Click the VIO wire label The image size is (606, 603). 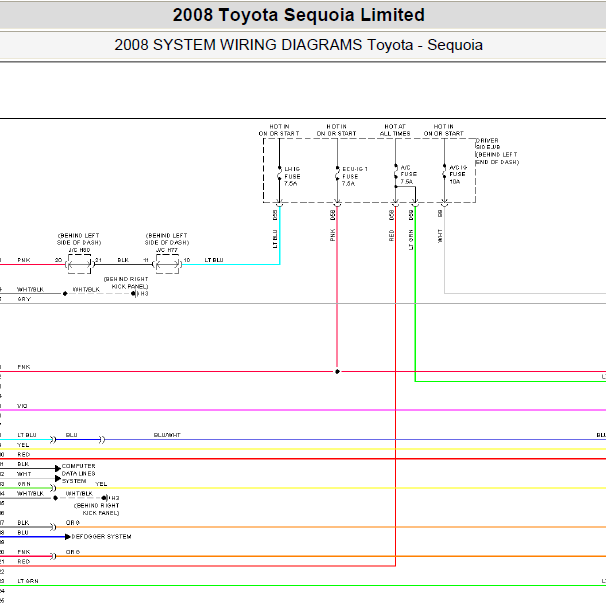22,406
